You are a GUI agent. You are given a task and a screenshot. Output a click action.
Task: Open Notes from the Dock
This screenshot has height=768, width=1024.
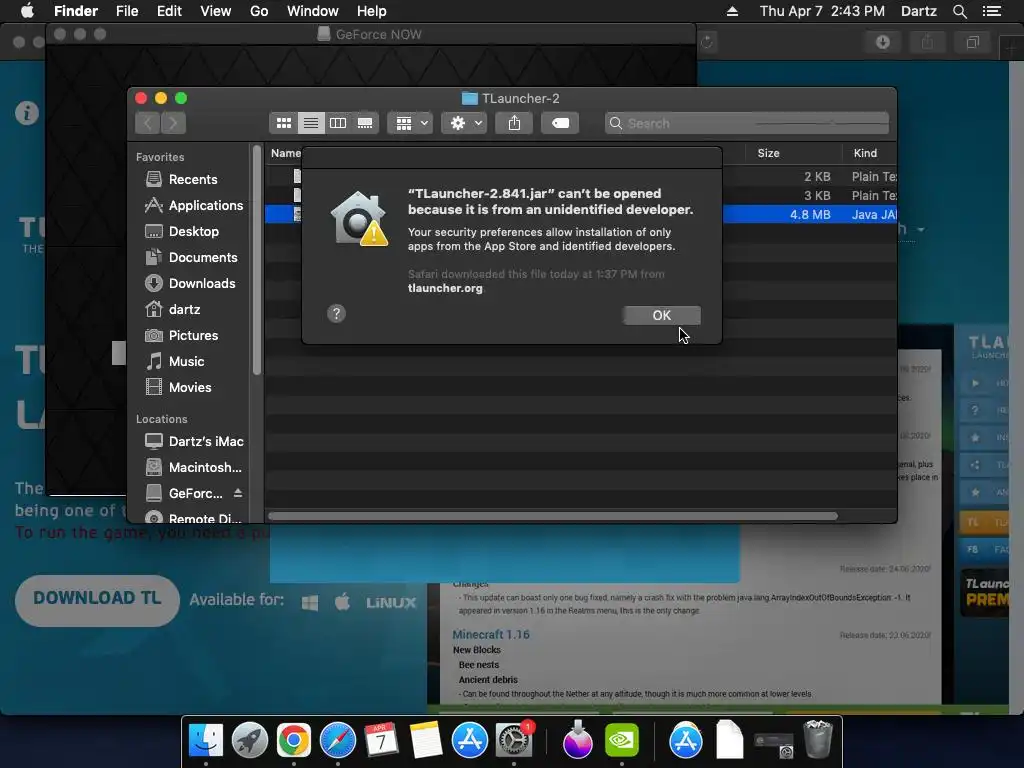[426, 740]
